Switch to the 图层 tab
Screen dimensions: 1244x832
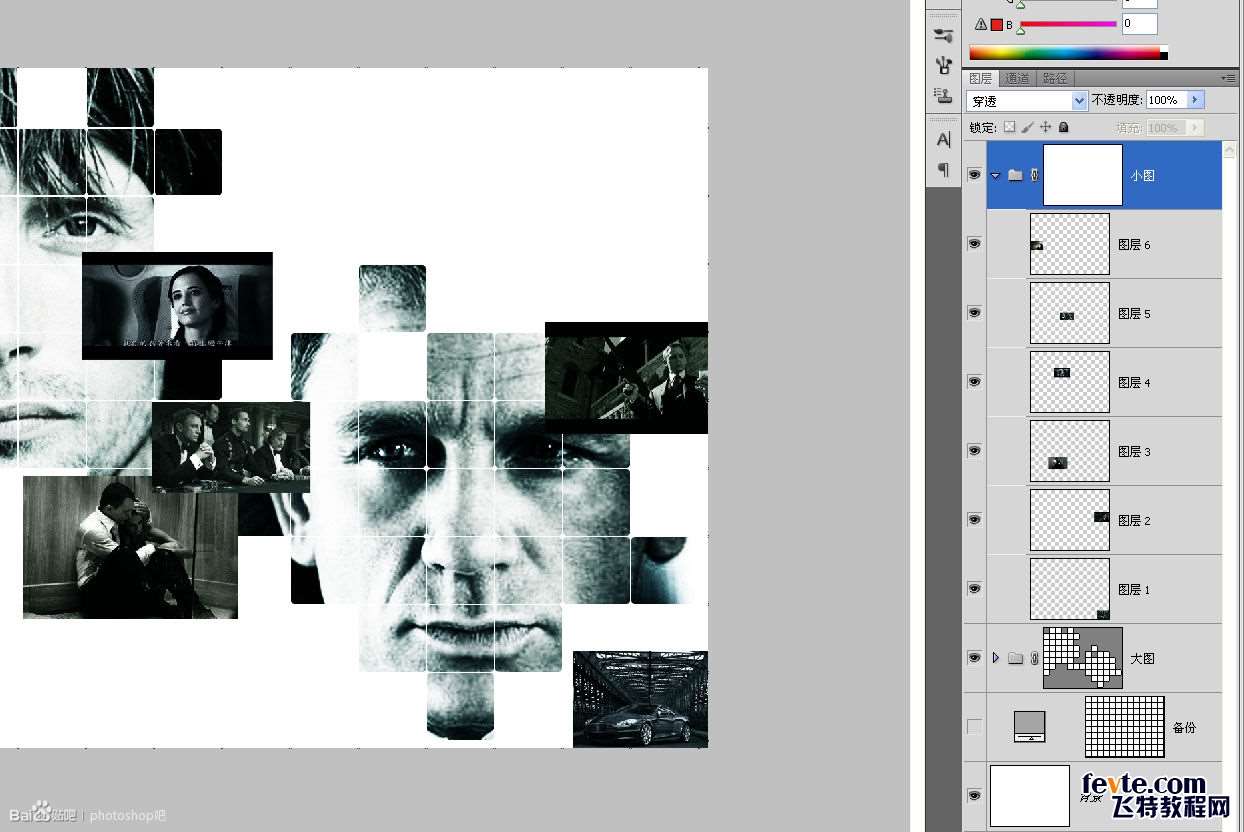981,78
